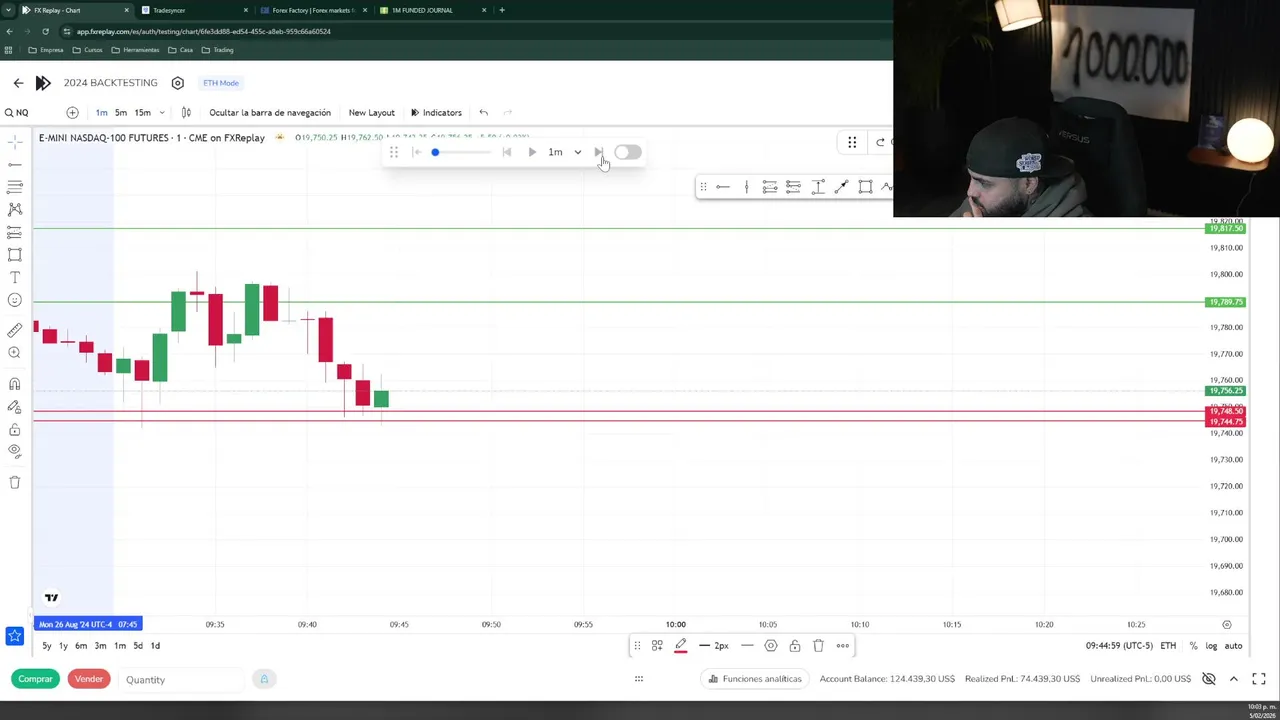Screen dimensions: 1280x720
Task: Select short position tool in floating toolbar
Action: (793, 187)
